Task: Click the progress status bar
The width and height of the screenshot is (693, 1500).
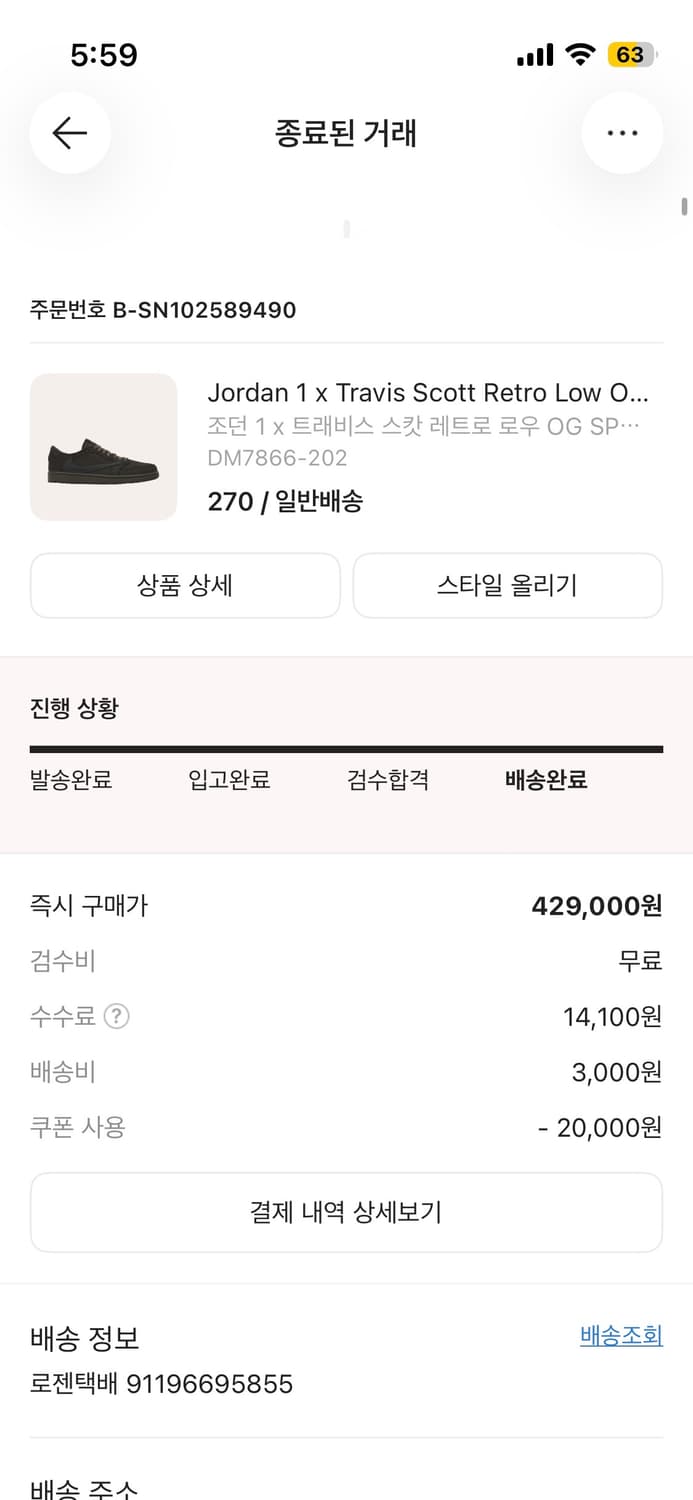Action: point(346,745)
